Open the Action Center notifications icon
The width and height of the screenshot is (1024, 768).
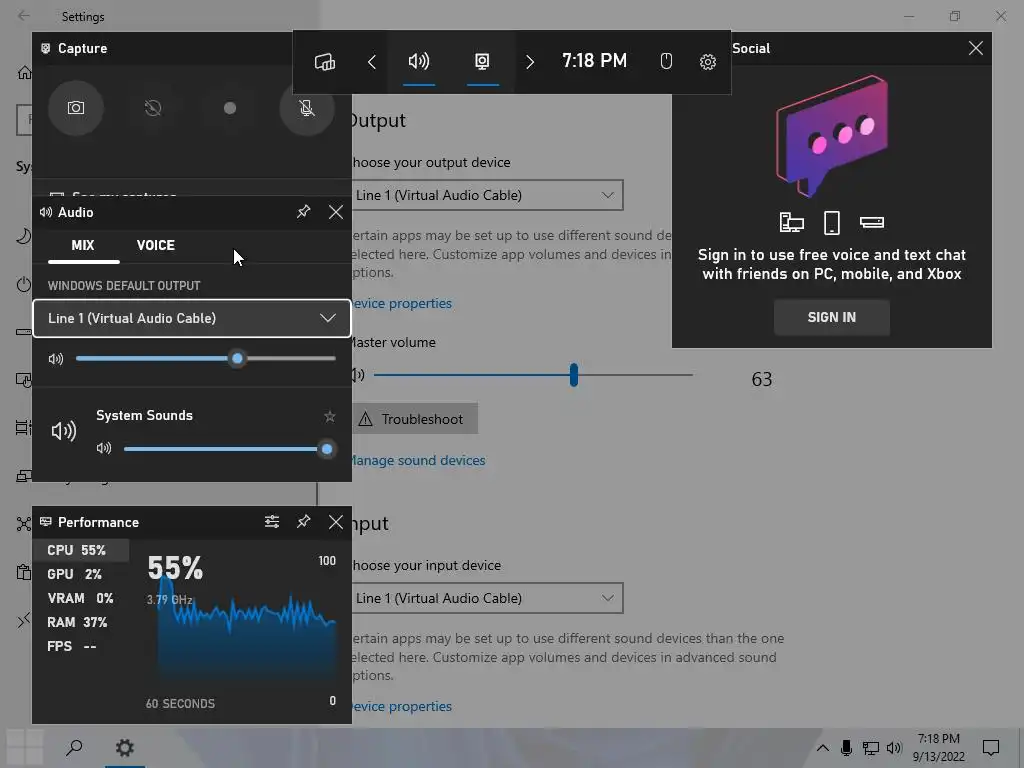pos(991,748)
